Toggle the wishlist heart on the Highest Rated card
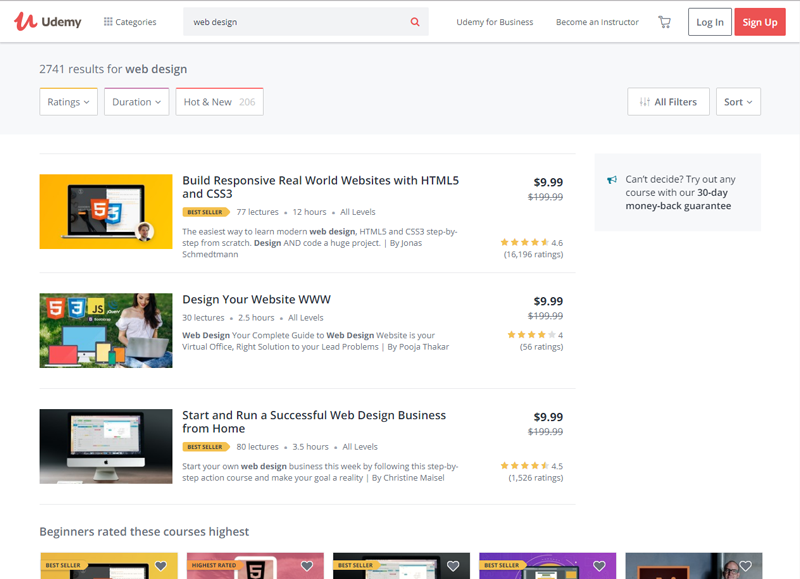Screen dimensions: 800x579 point(307,566)
